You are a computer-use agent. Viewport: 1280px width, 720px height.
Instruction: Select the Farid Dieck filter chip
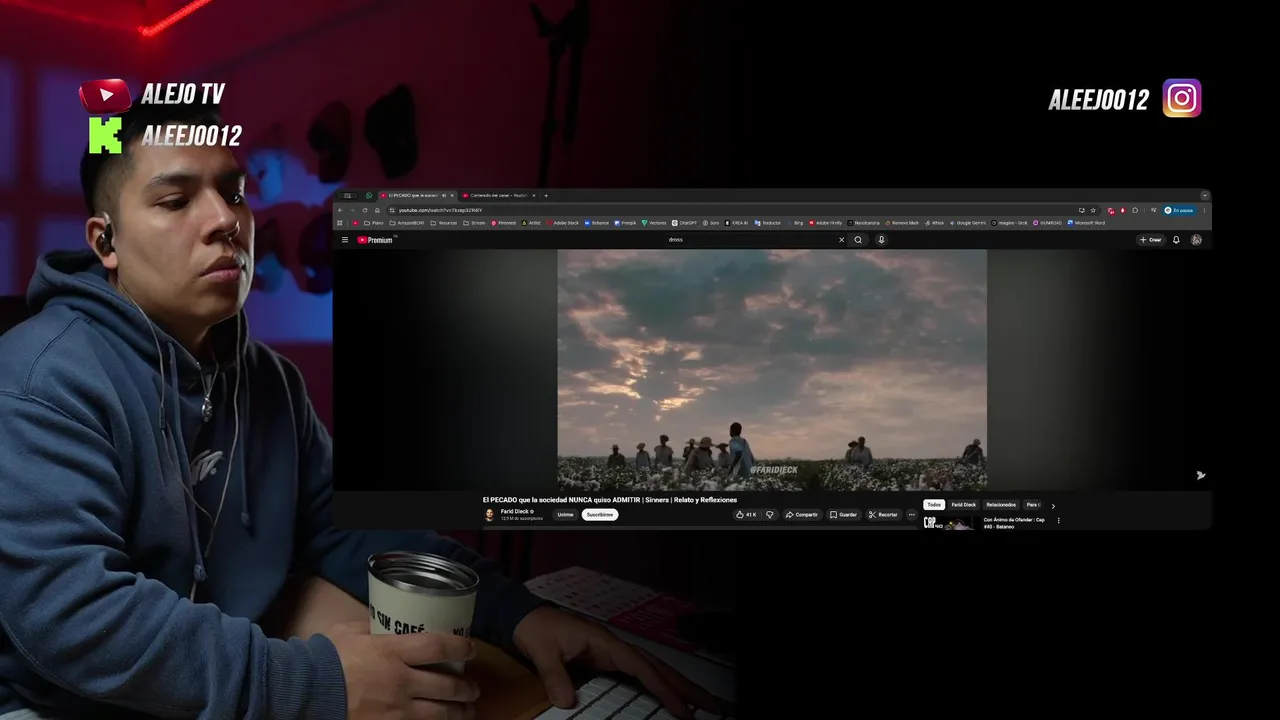point(964,505)
